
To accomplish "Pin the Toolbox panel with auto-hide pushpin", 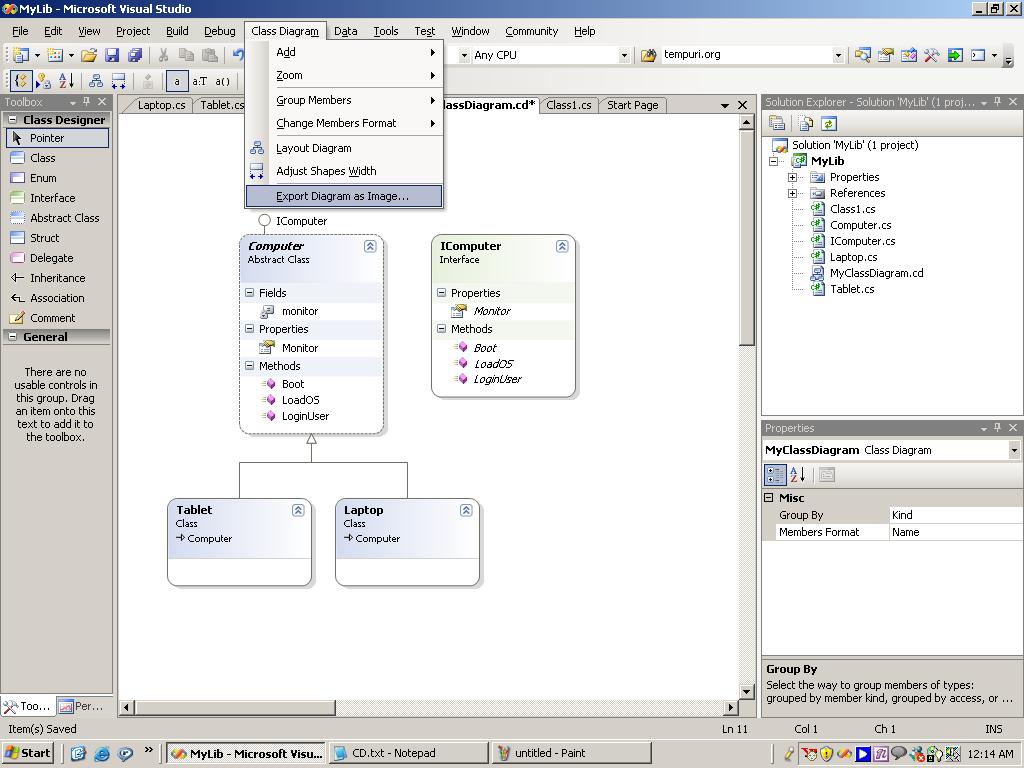I will point(86,102).
